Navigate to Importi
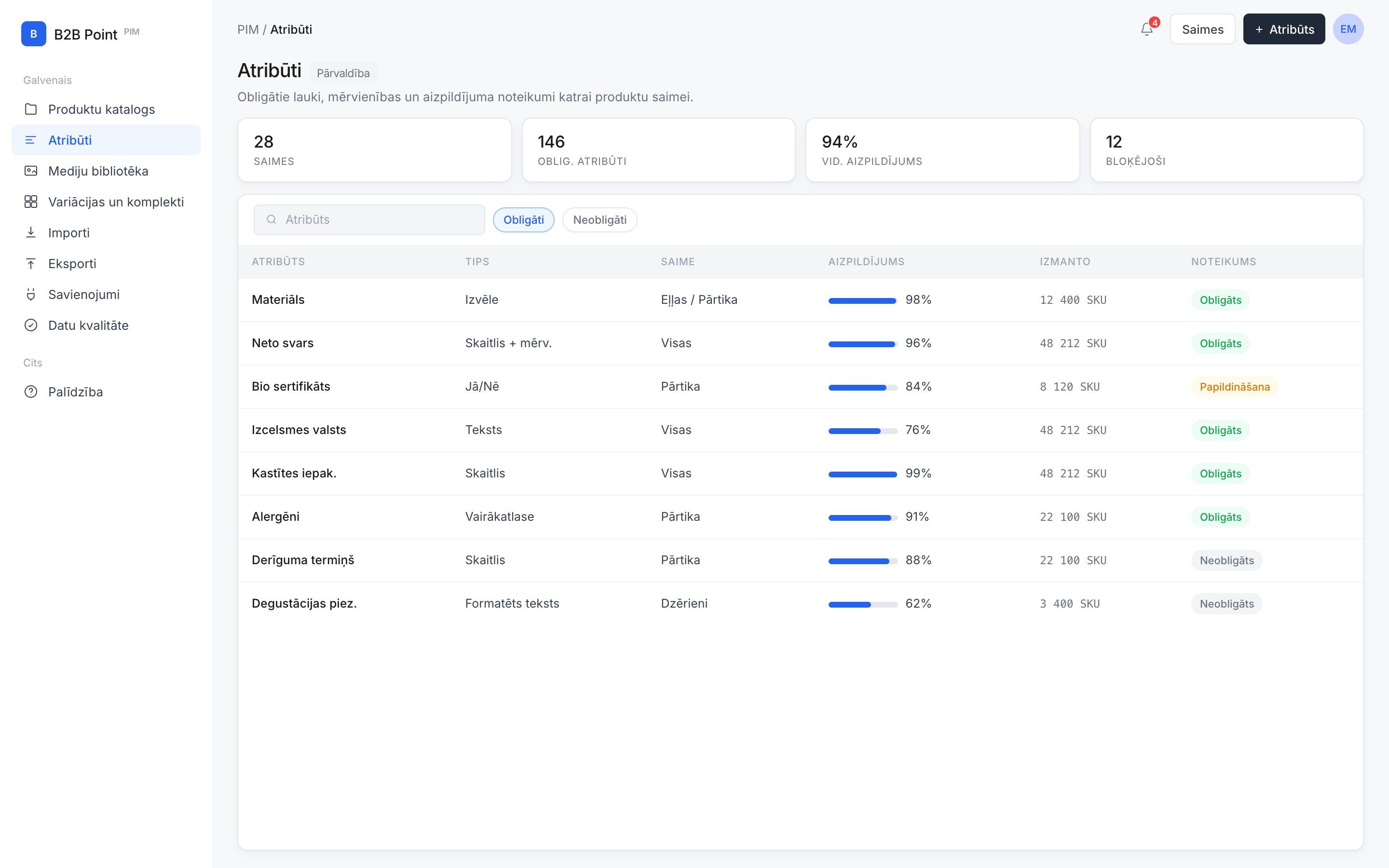 106,232
